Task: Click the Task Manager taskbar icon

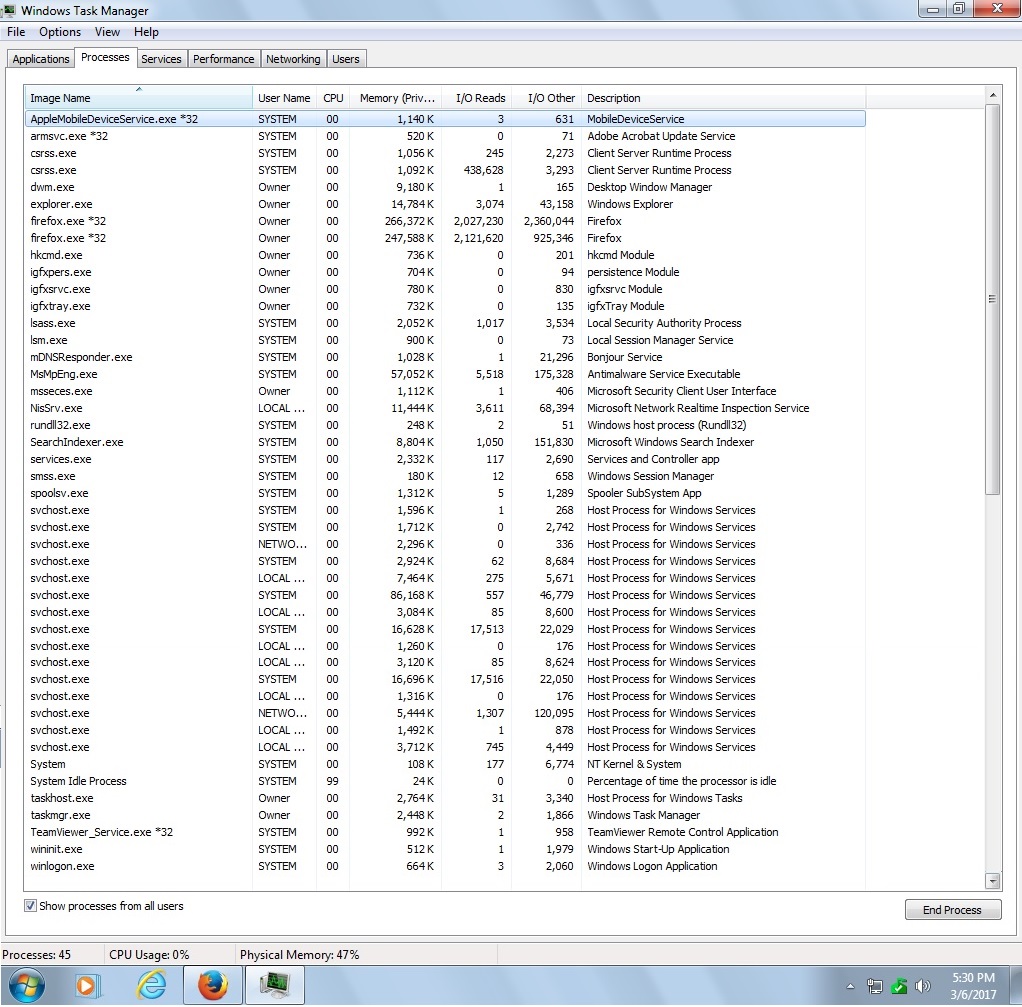Action: tap(274, 985)
